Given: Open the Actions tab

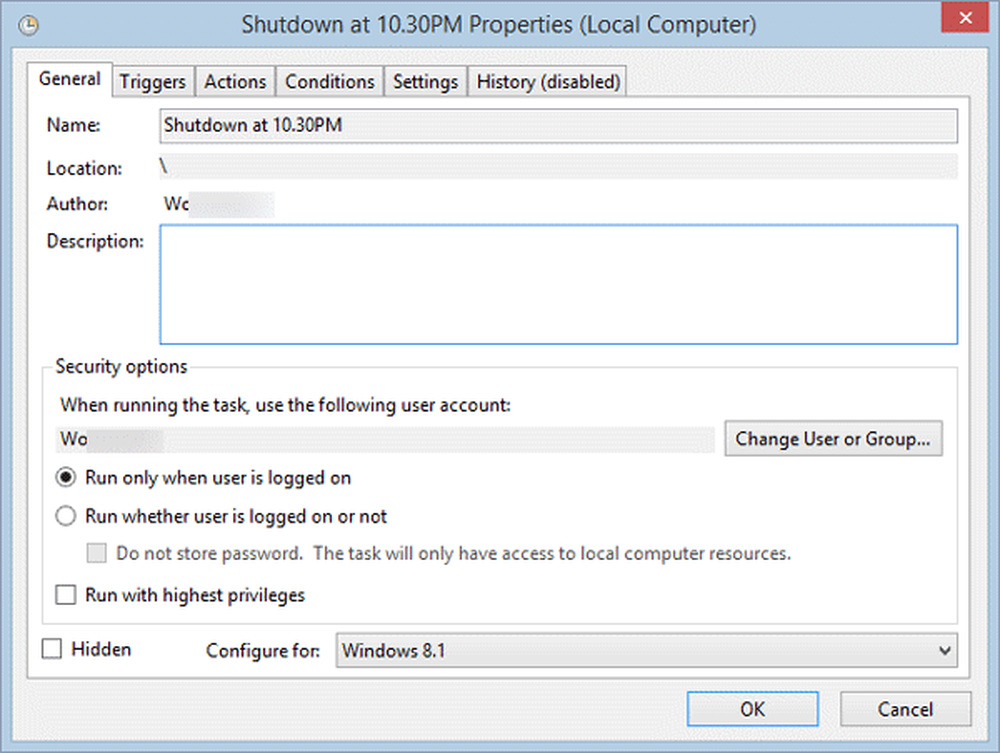Looking at the screenshot, I should pyautogui.click(x=235, y=82).
